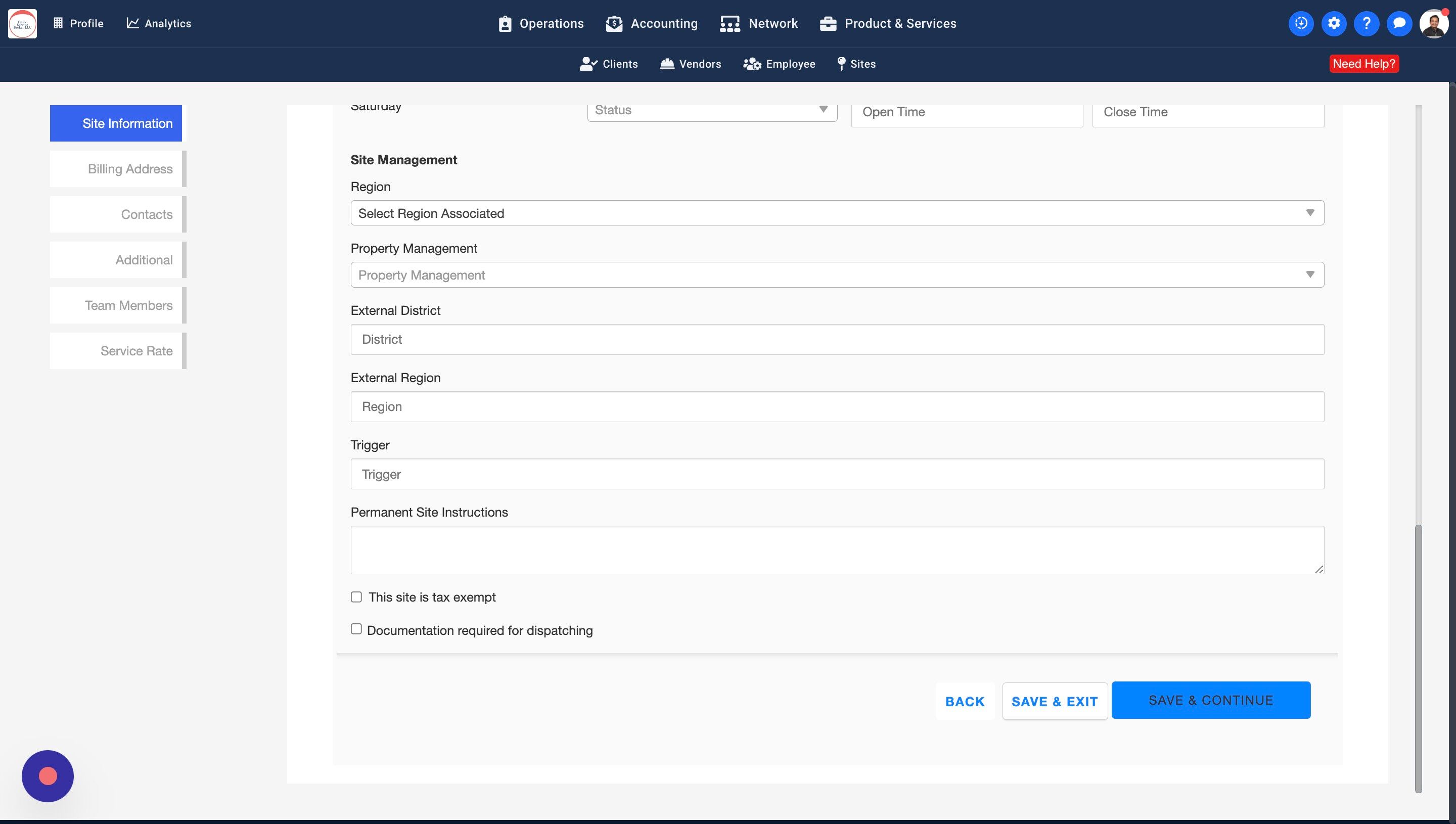Click the question mark help icon
This screenshot has width=1456, height=824.
coord(1366,24)
